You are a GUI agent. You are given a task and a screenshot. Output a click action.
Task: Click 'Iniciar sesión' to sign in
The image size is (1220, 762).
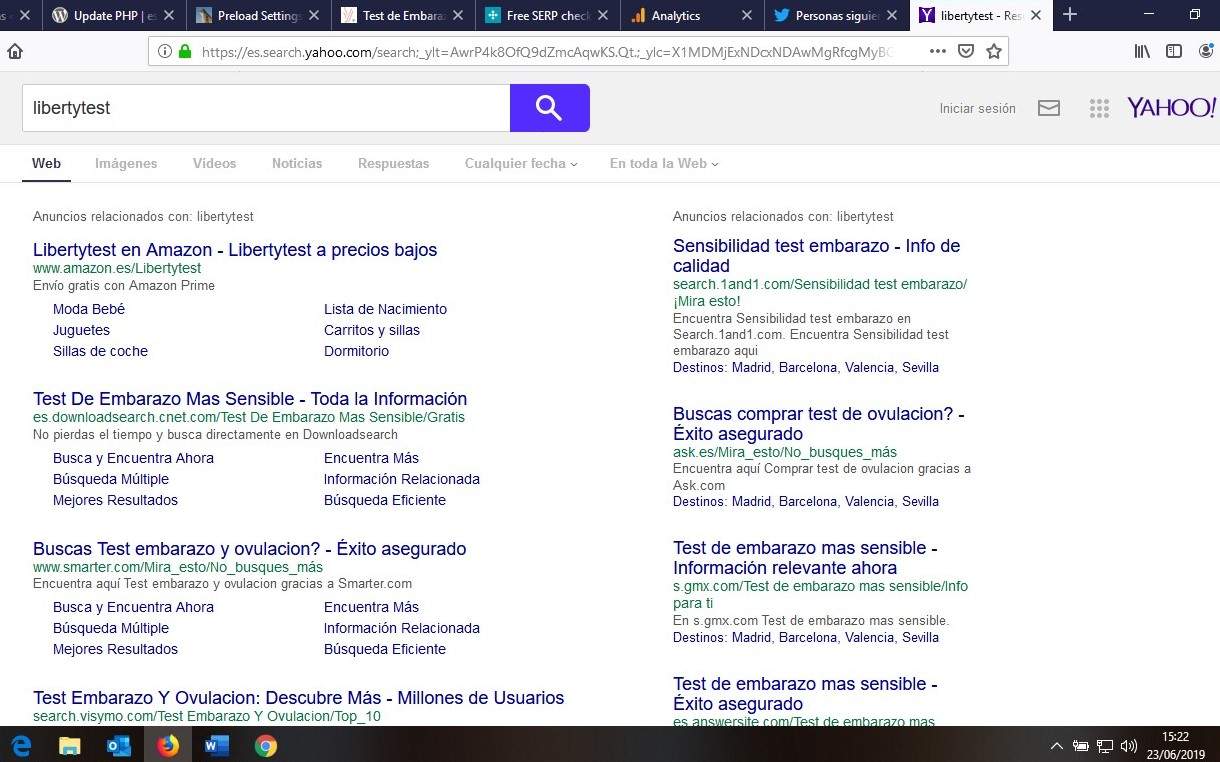click(977, 108)
